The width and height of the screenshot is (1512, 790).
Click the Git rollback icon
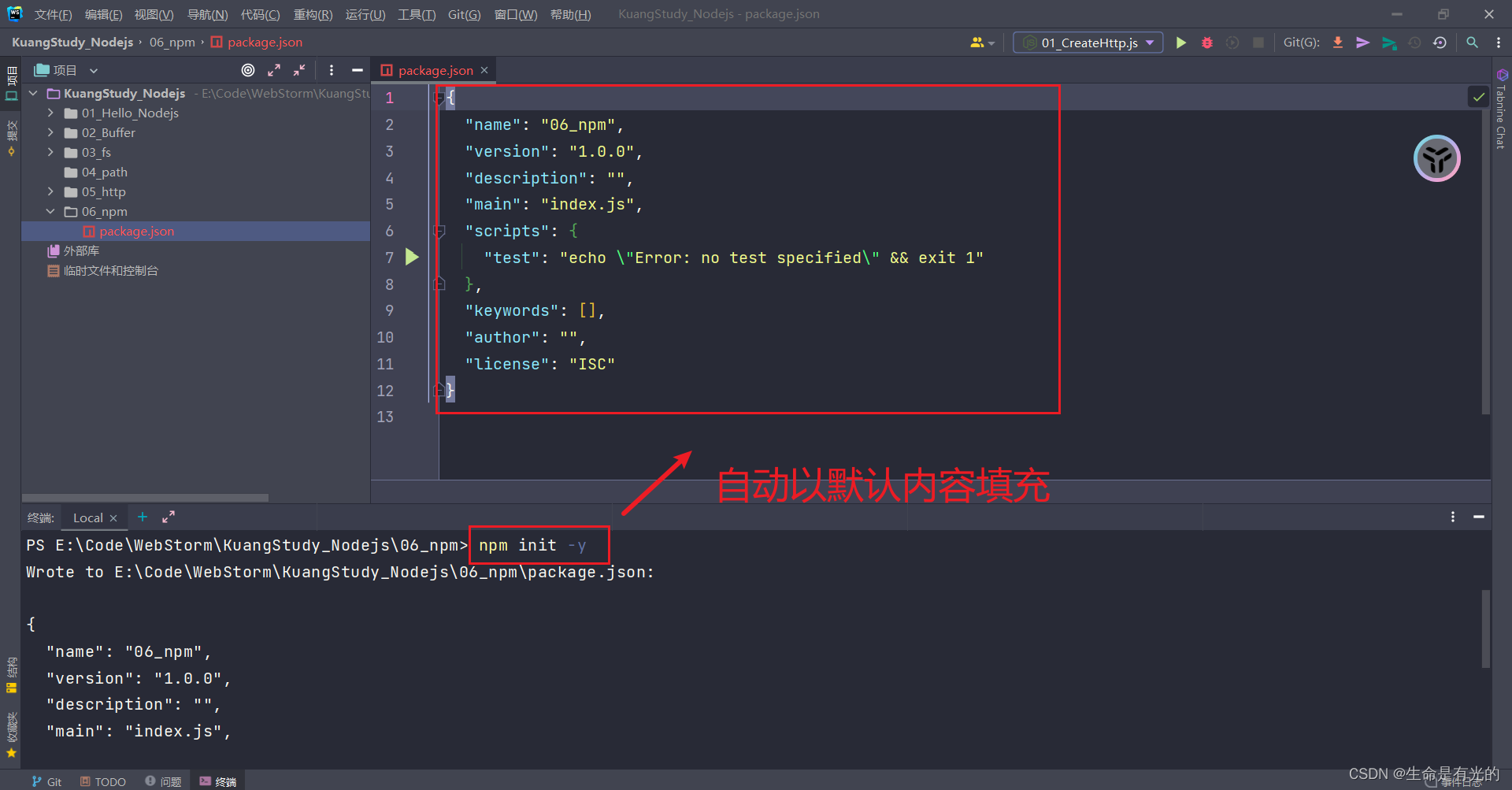(x=1440, y=43)
